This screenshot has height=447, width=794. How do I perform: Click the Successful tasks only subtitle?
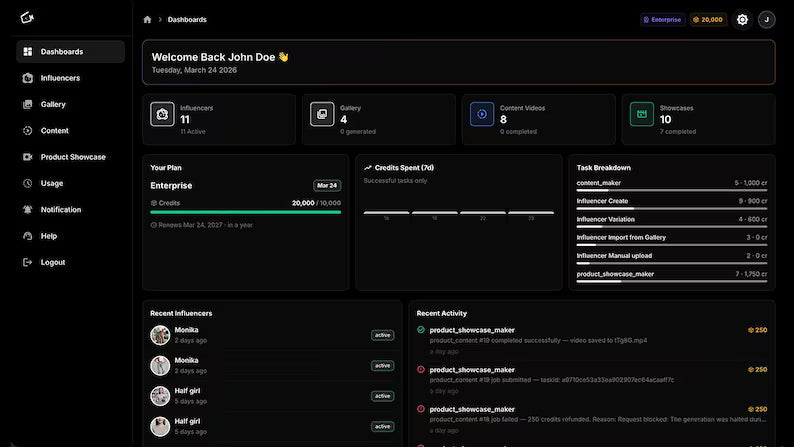395,181
